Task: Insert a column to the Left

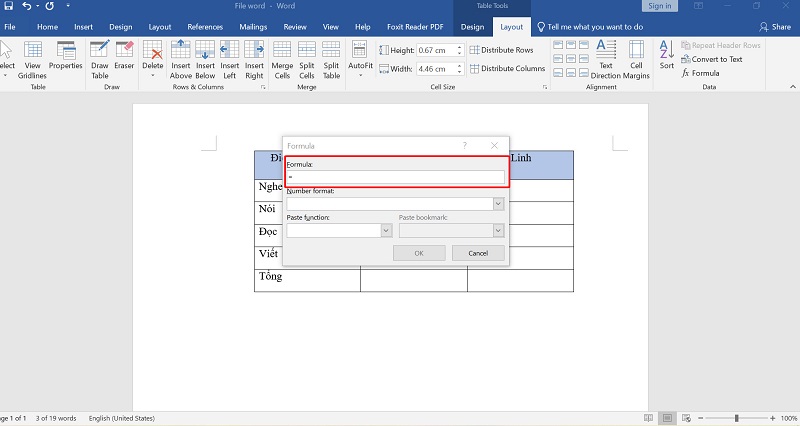Action: [230, 60]
